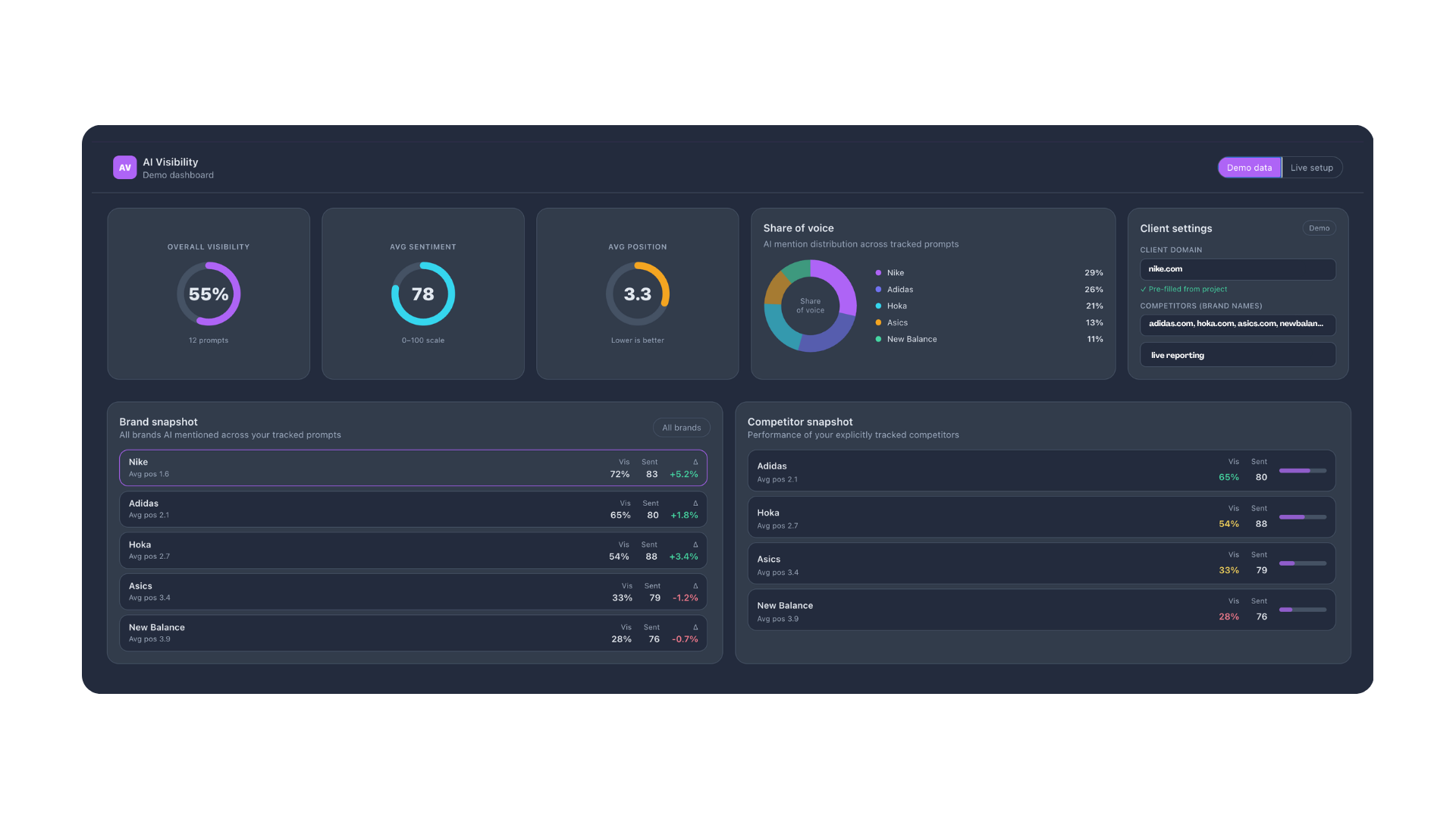Click the live reporting field

pyautogui.click(x=1238, y=355)
